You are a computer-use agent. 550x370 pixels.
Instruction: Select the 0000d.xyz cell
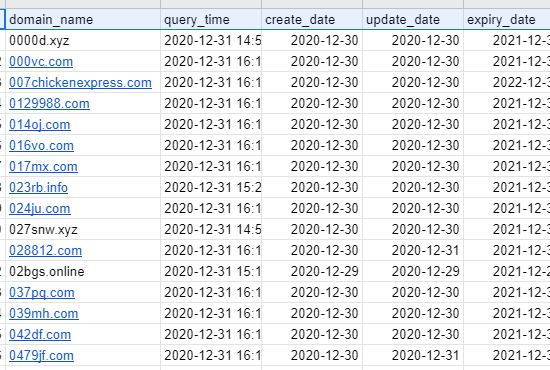point(83,40)
